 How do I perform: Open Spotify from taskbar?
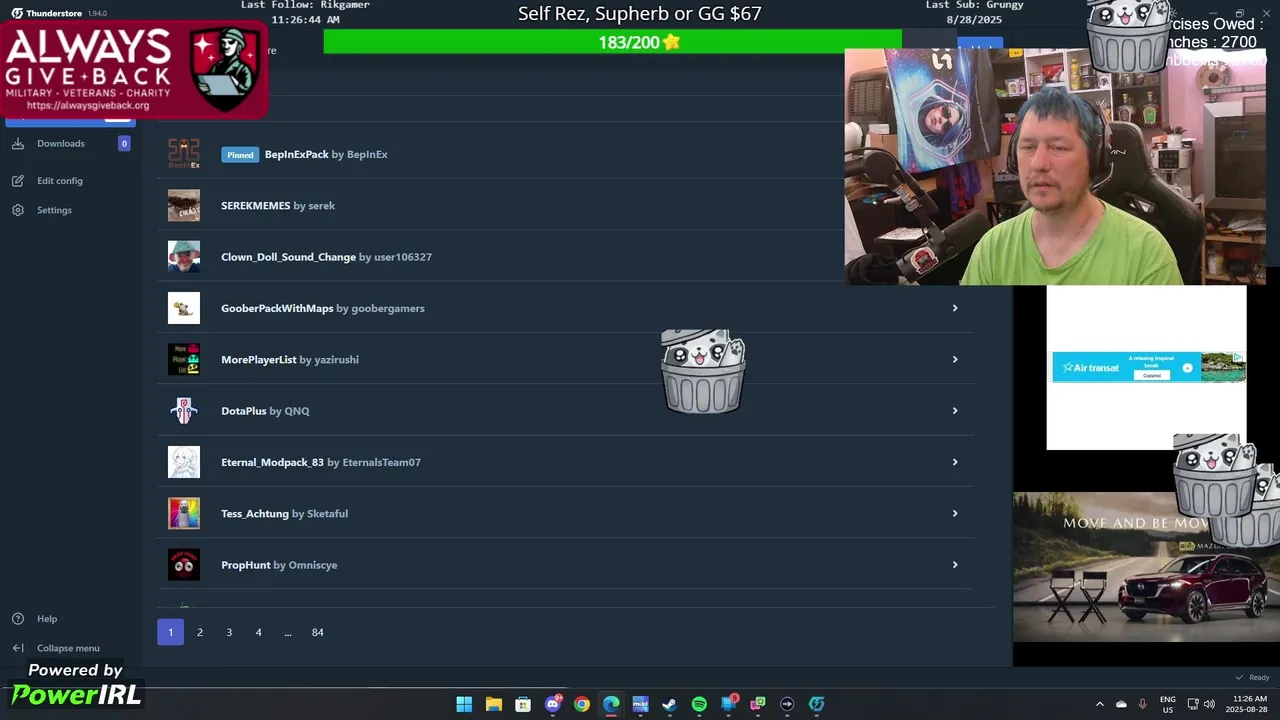tap(699, 704)
